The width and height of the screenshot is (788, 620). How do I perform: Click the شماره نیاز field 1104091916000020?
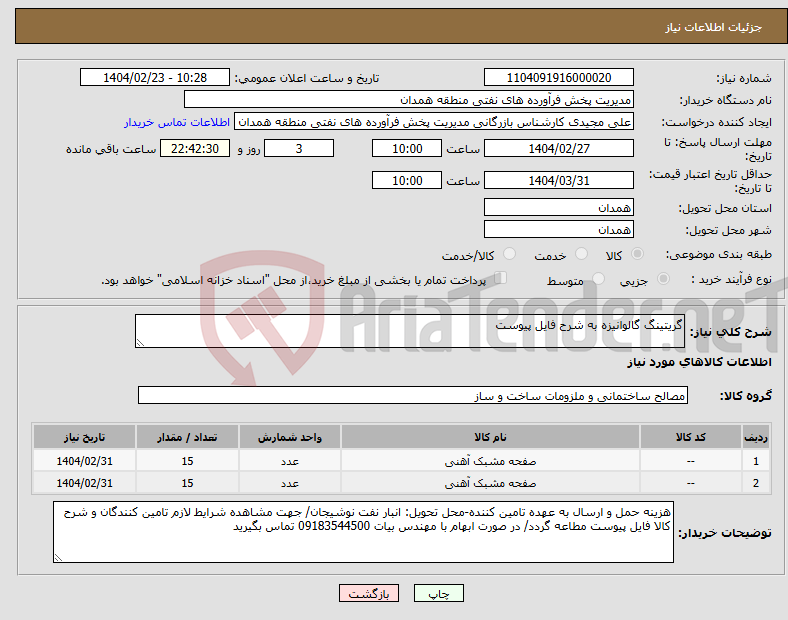[x=558, y=77]
